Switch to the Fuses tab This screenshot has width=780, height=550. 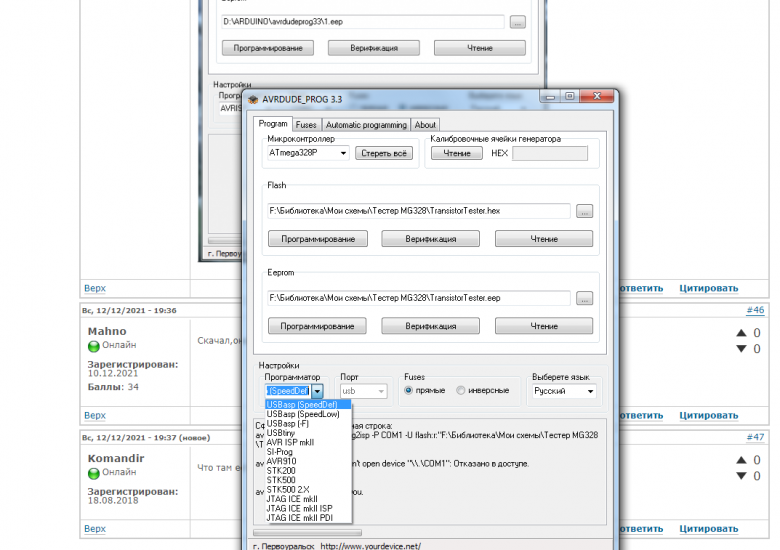point(306,125)
